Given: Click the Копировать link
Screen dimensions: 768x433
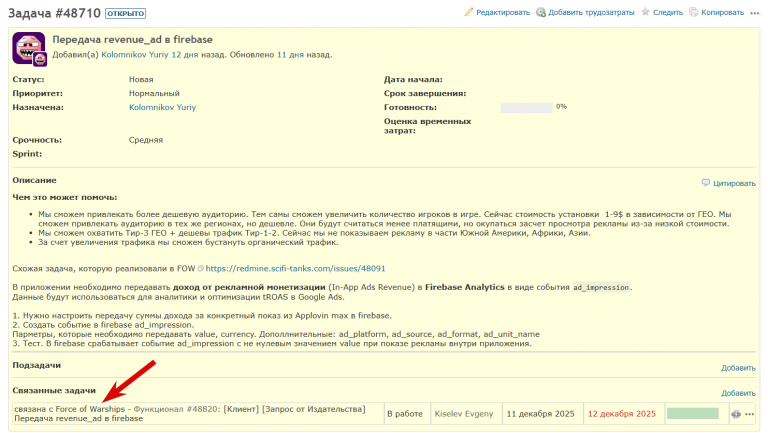Looking at the screenshot, I should coord(722,12).
